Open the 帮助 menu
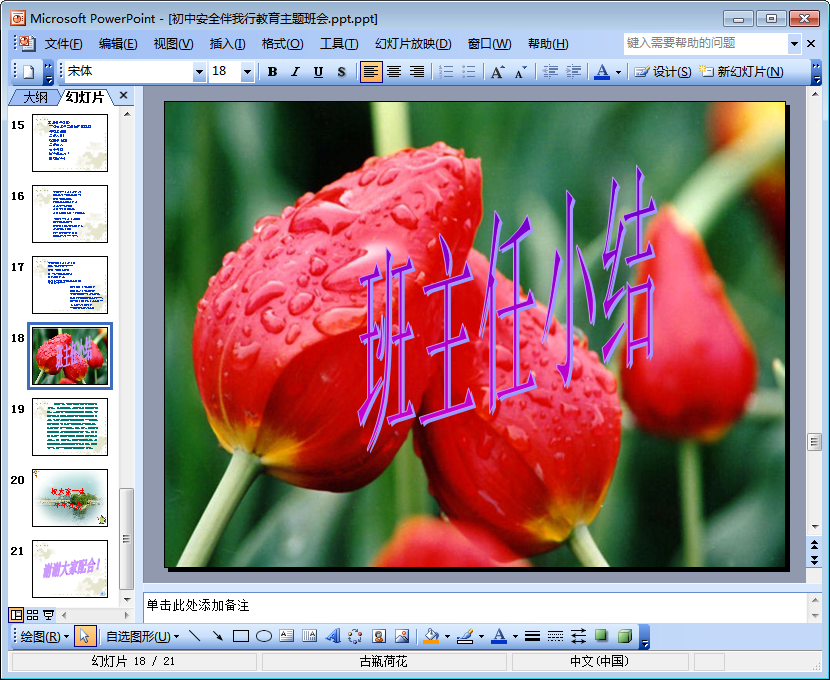 tap(548, 44)
